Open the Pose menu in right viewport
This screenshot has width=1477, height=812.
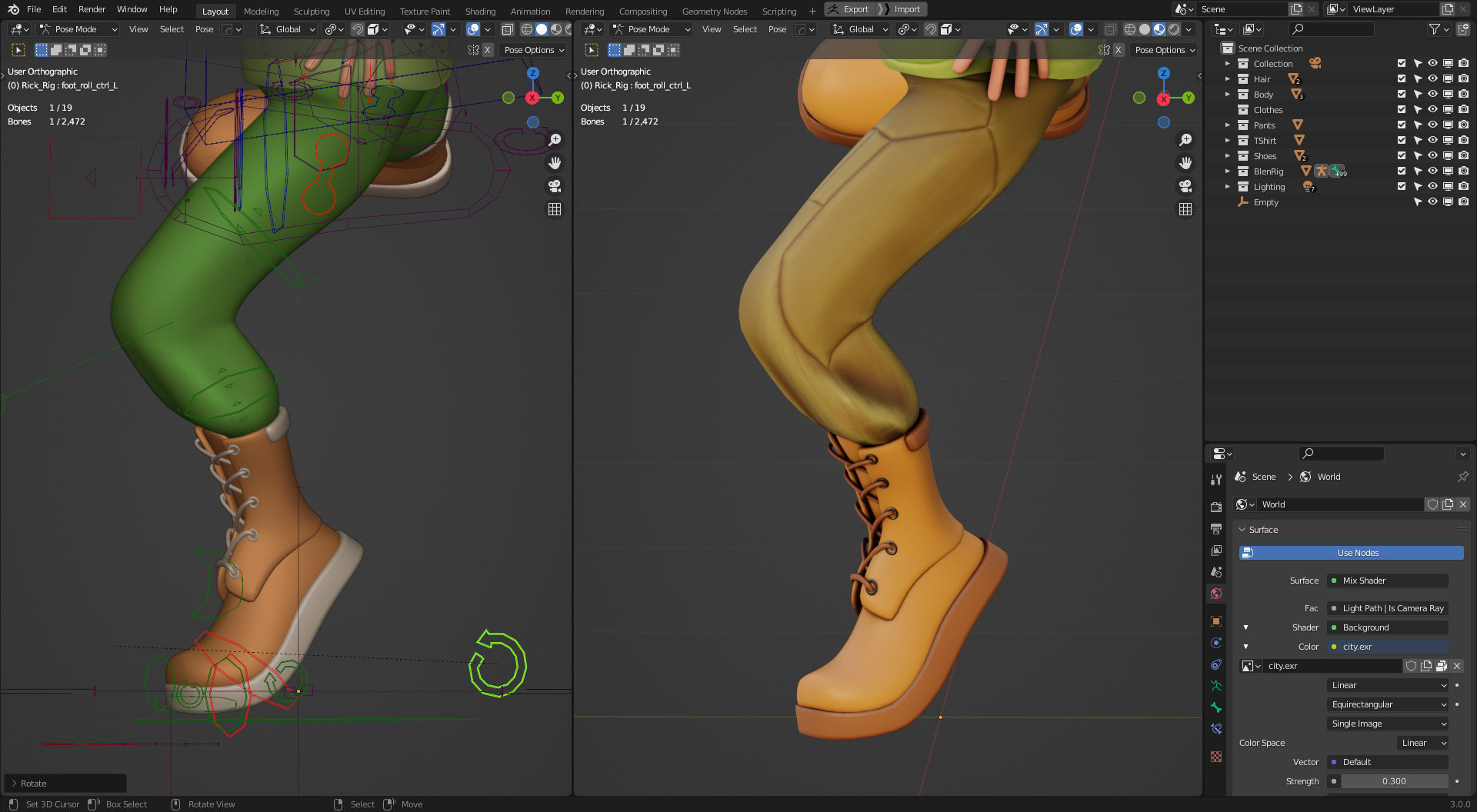(x=777, y=29)
